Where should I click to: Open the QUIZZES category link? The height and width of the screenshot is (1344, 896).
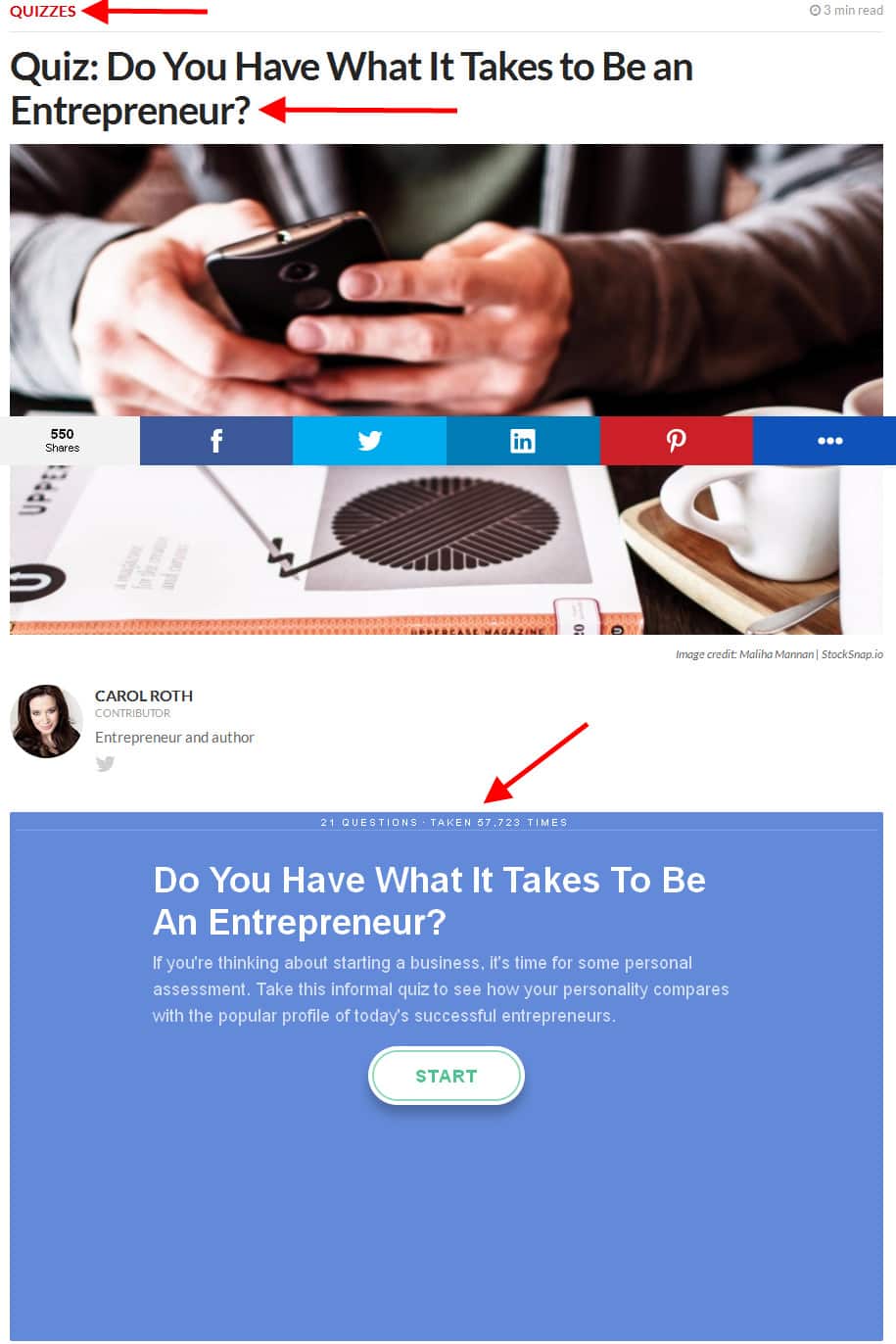pos(42,12)
